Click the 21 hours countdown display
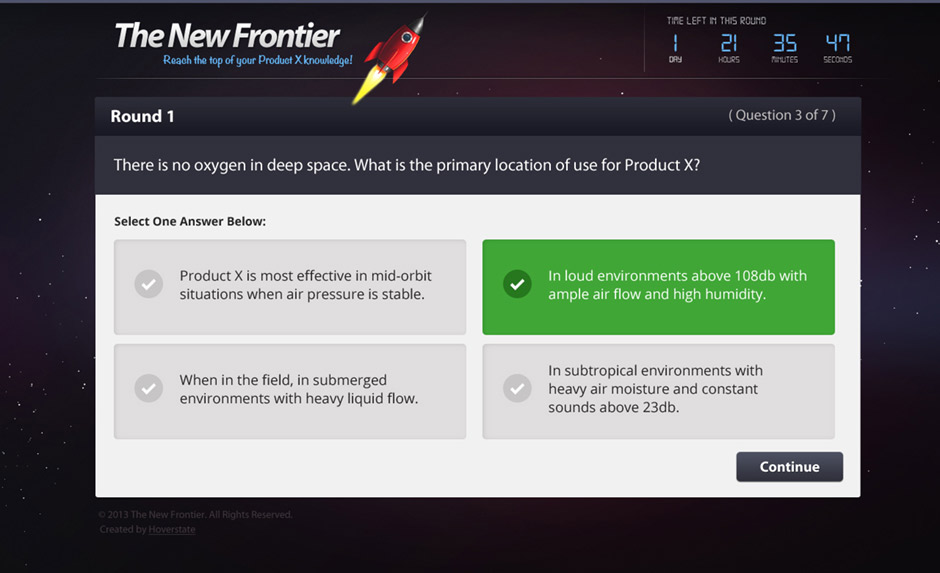The image size is (940, 573). (729, 43)
